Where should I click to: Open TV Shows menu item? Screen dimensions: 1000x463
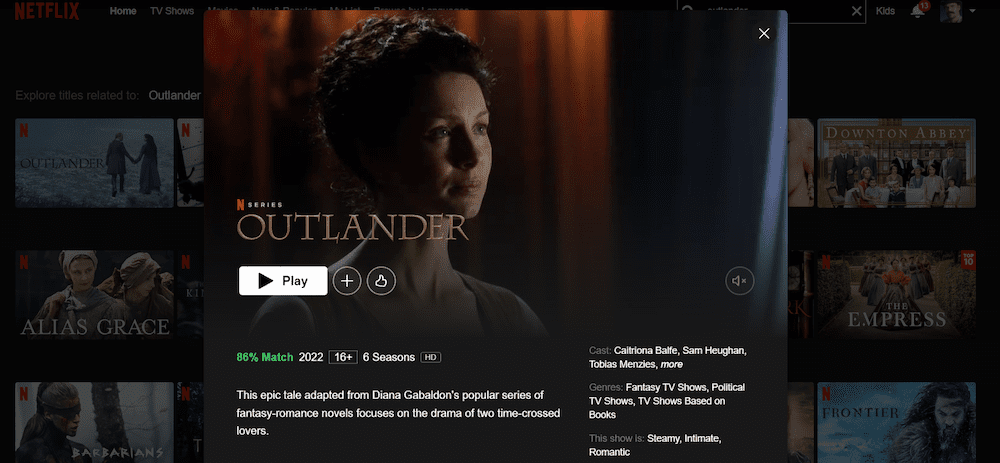point(172,11)
